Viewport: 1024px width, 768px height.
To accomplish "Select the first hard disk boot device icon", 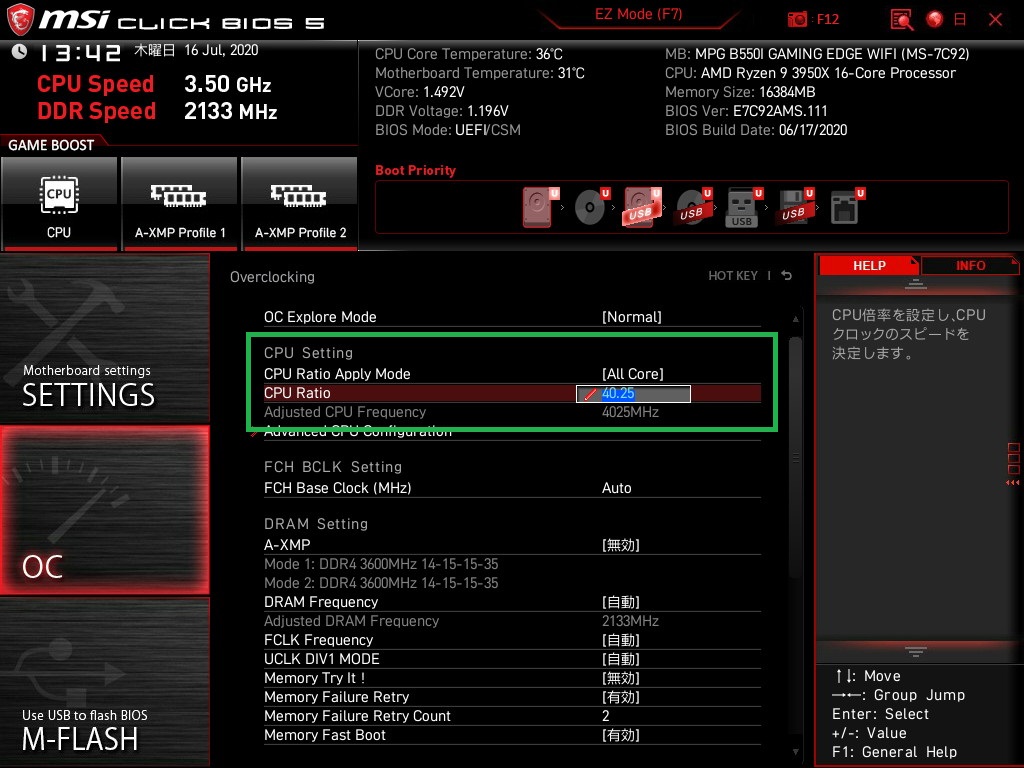I will point(539,207).
